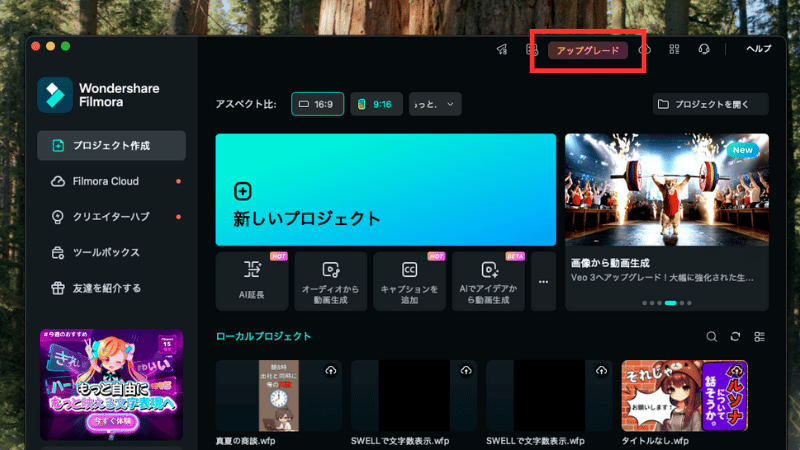Select the 9:16 aspect ratio
This screenshot has width=800, height=450.
pyautogui.click(x=376, y=104)
